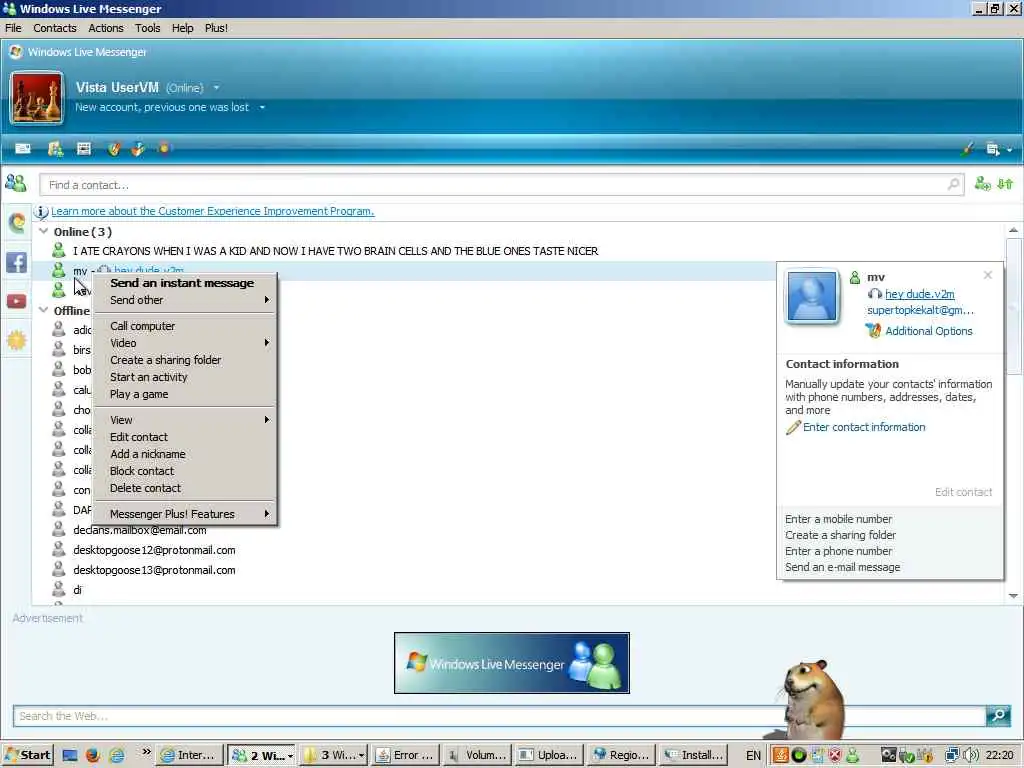Open the Plus! menu

click(216, 28)
